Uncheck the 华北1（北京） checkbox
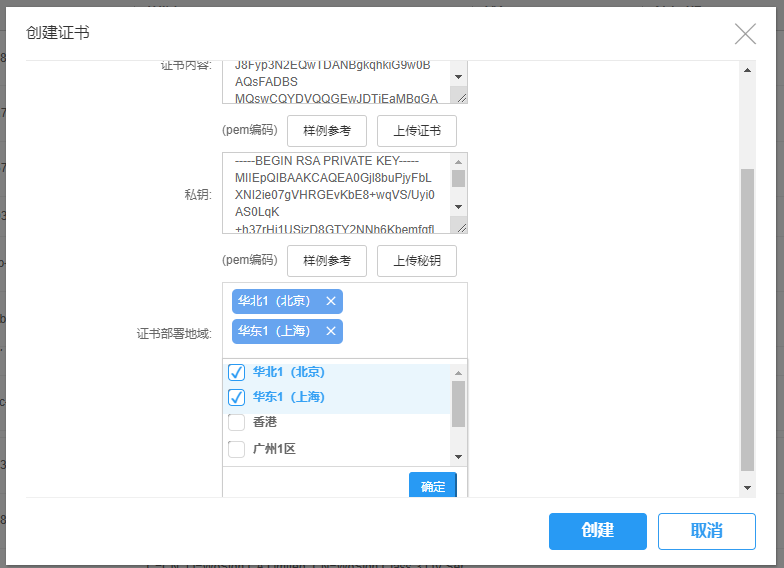 pyautogui.click(x=236, y=372)
